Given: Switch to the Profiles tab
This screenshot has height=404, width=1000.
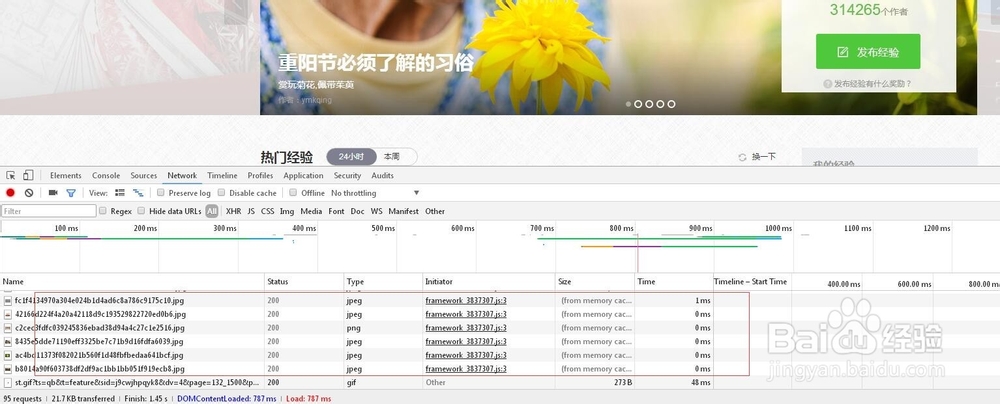Looking at the screenshot, I should pos(260,176).
